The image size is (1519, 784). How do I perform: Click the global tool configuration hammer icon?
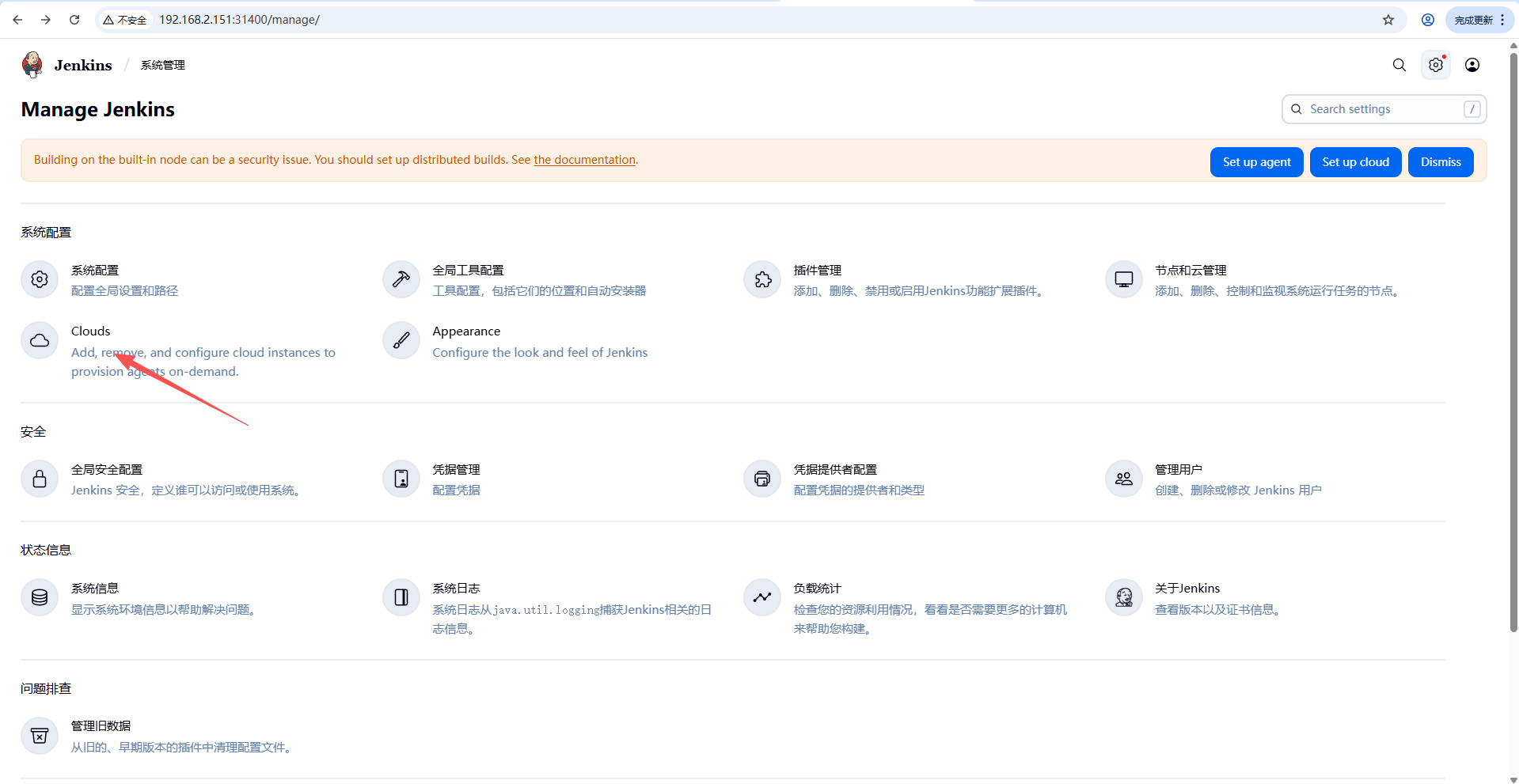(401, 280)
